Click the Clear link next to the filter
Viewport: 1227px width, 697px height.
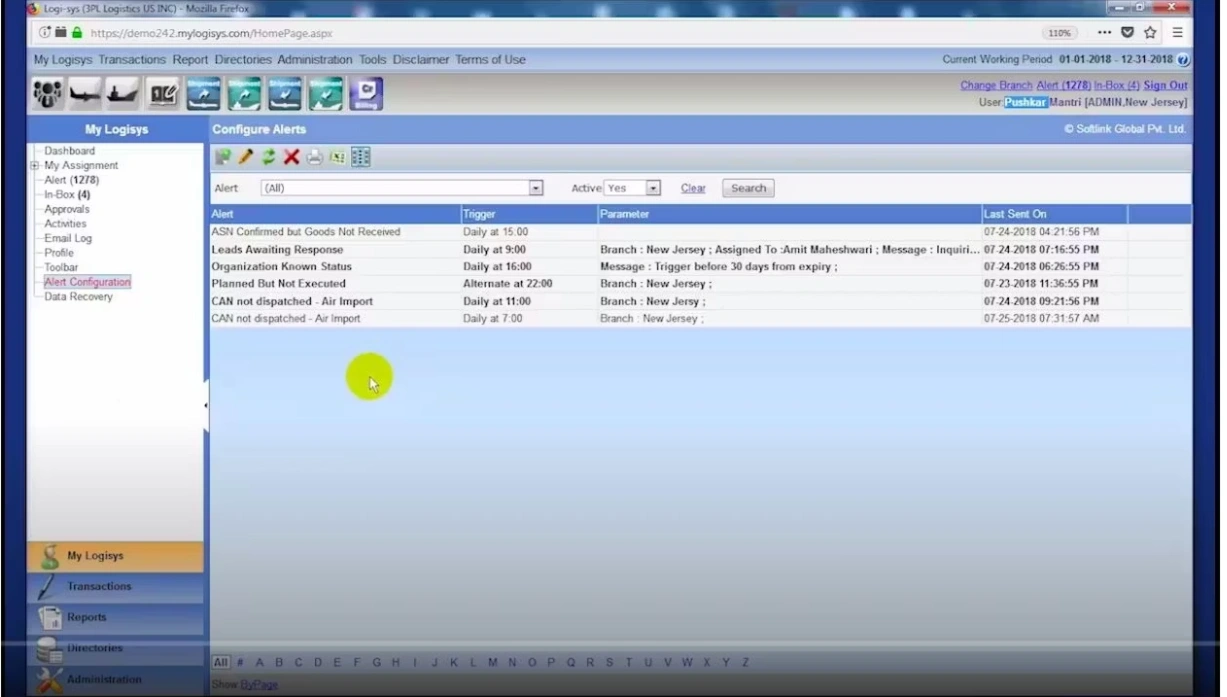pyautogui.click(x=694, y=187)
